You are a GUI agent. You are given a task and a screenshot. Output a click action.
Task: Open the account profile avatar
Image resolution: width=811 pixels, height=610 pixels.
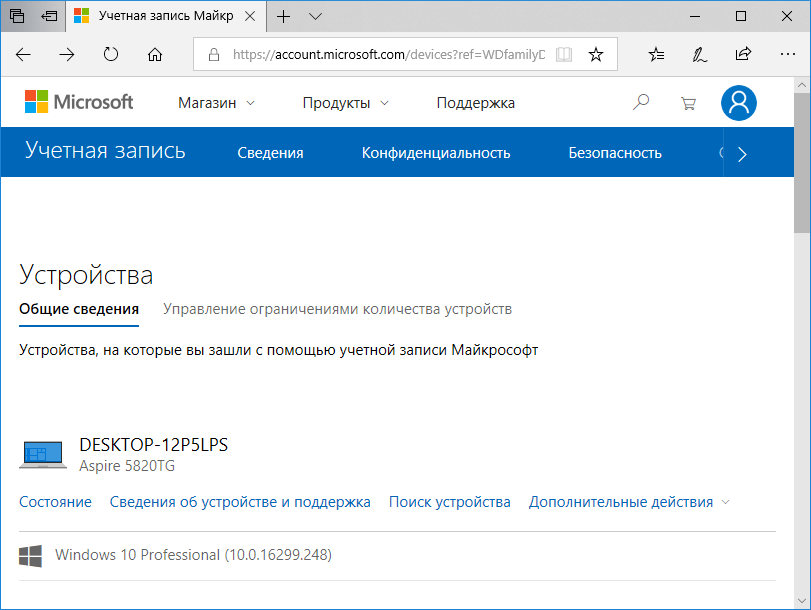739,103
